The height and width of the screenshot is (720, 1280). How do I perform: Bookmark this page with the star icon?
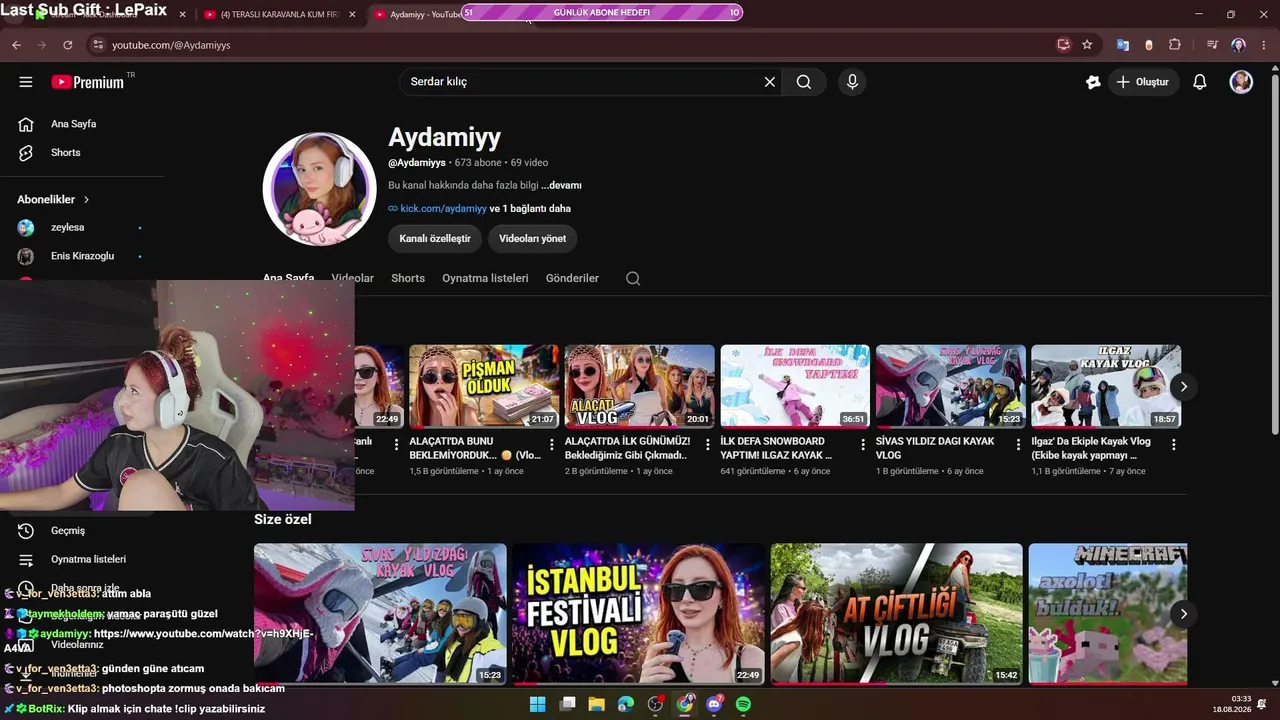[x=1087, y=45]
